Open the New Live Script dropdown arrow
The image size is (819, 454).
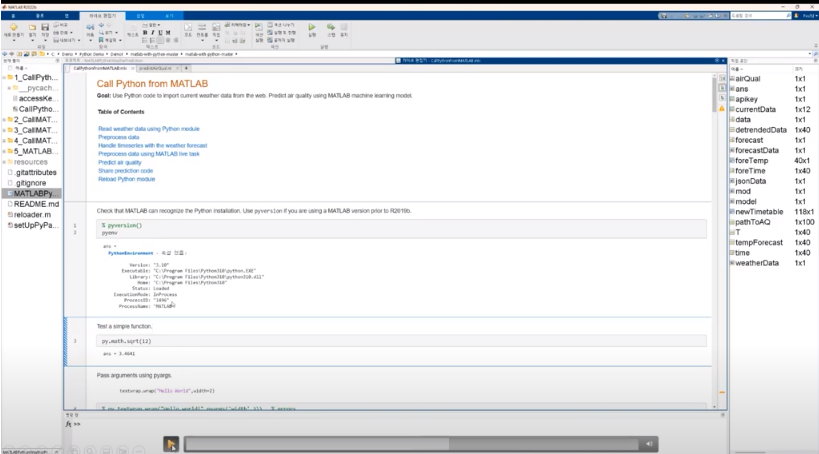coord(14,40)
